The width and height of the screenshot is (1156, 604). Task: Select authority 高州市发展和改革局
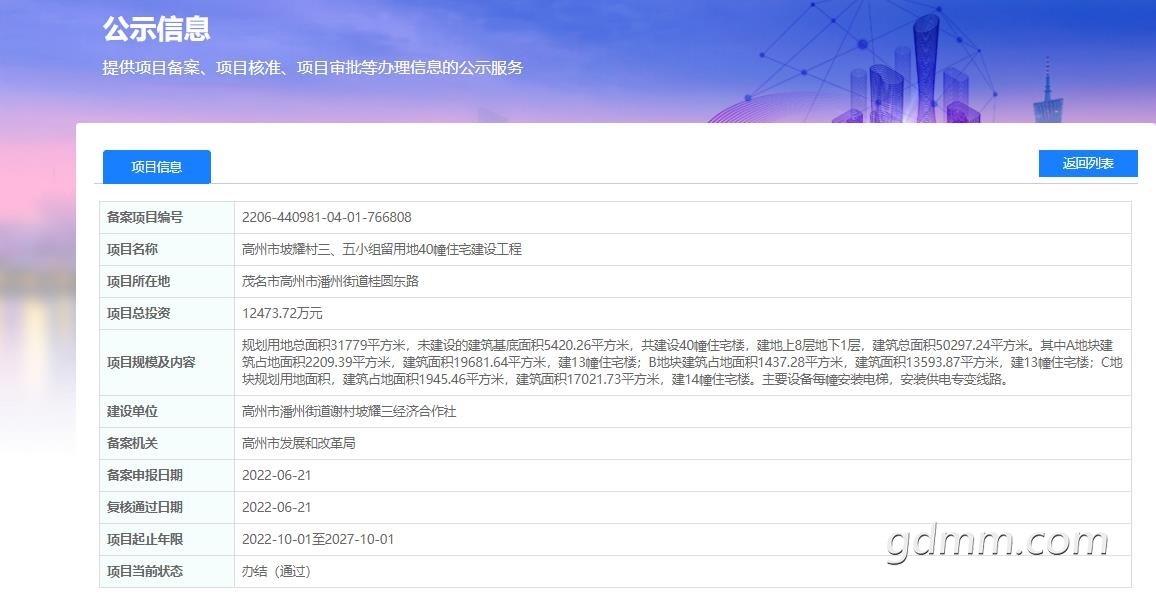[x=299, y=443]
